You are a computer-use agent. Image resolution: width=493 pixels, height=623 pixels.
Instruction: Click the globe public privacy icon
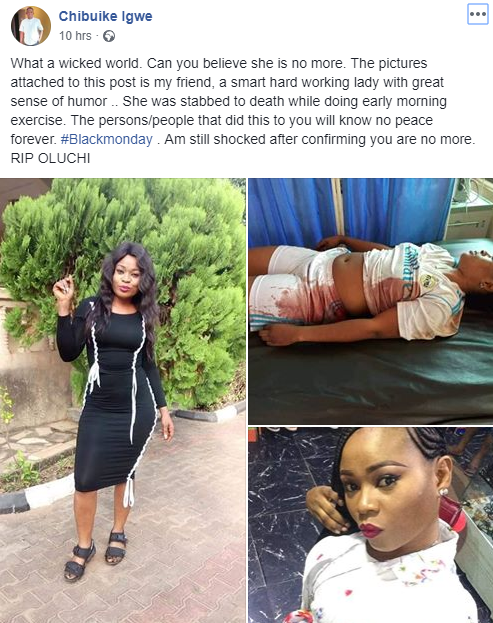(109, 36)
